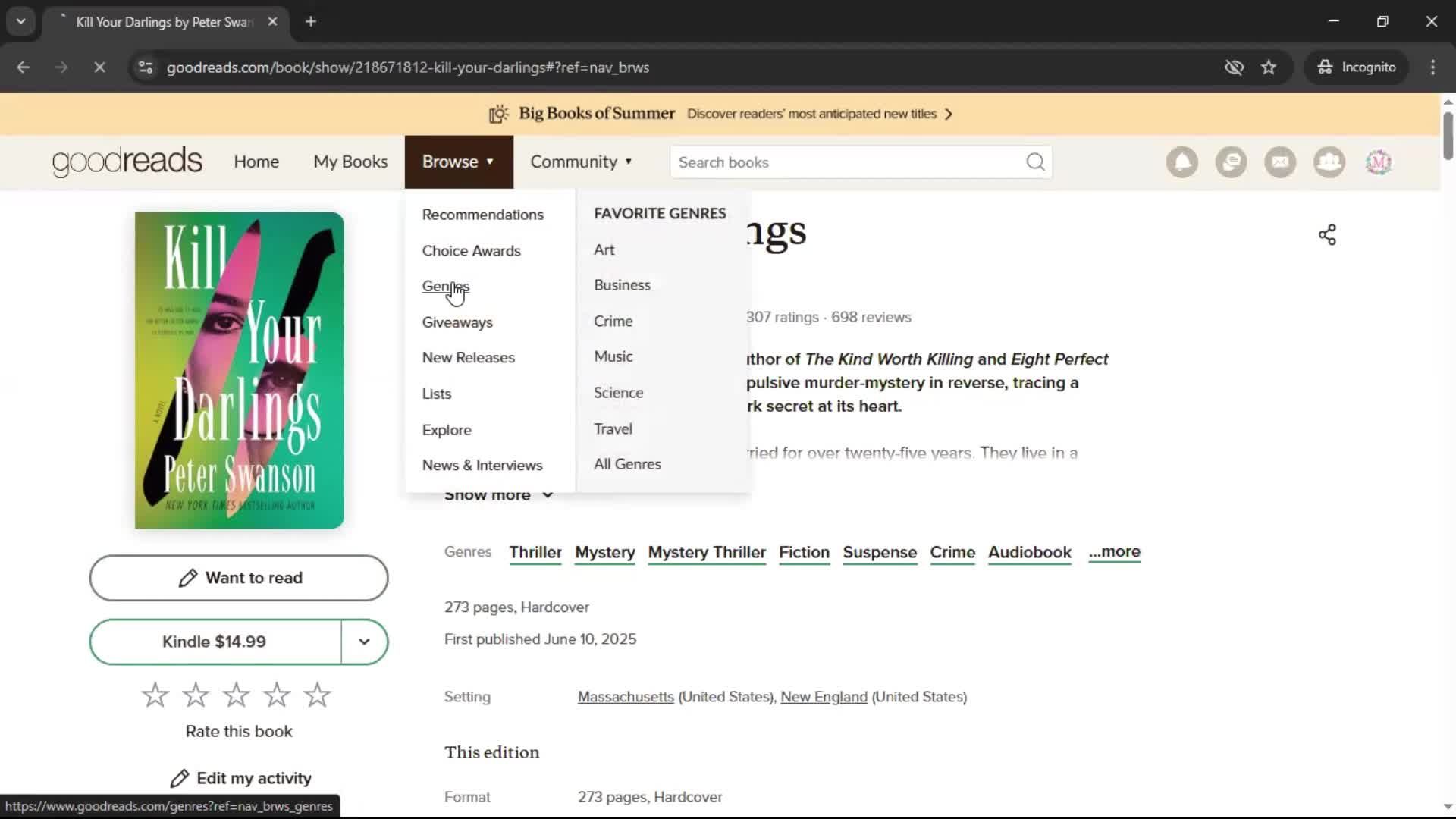Open a new browser tab
This screenshot has height=819, width=1456.
point(311,21)
